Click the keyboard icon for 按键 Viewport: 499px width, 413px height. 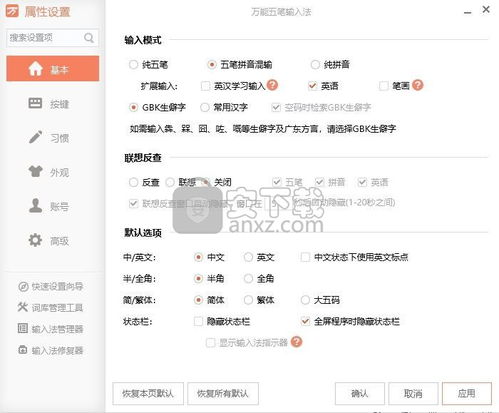tap(35, 103)
